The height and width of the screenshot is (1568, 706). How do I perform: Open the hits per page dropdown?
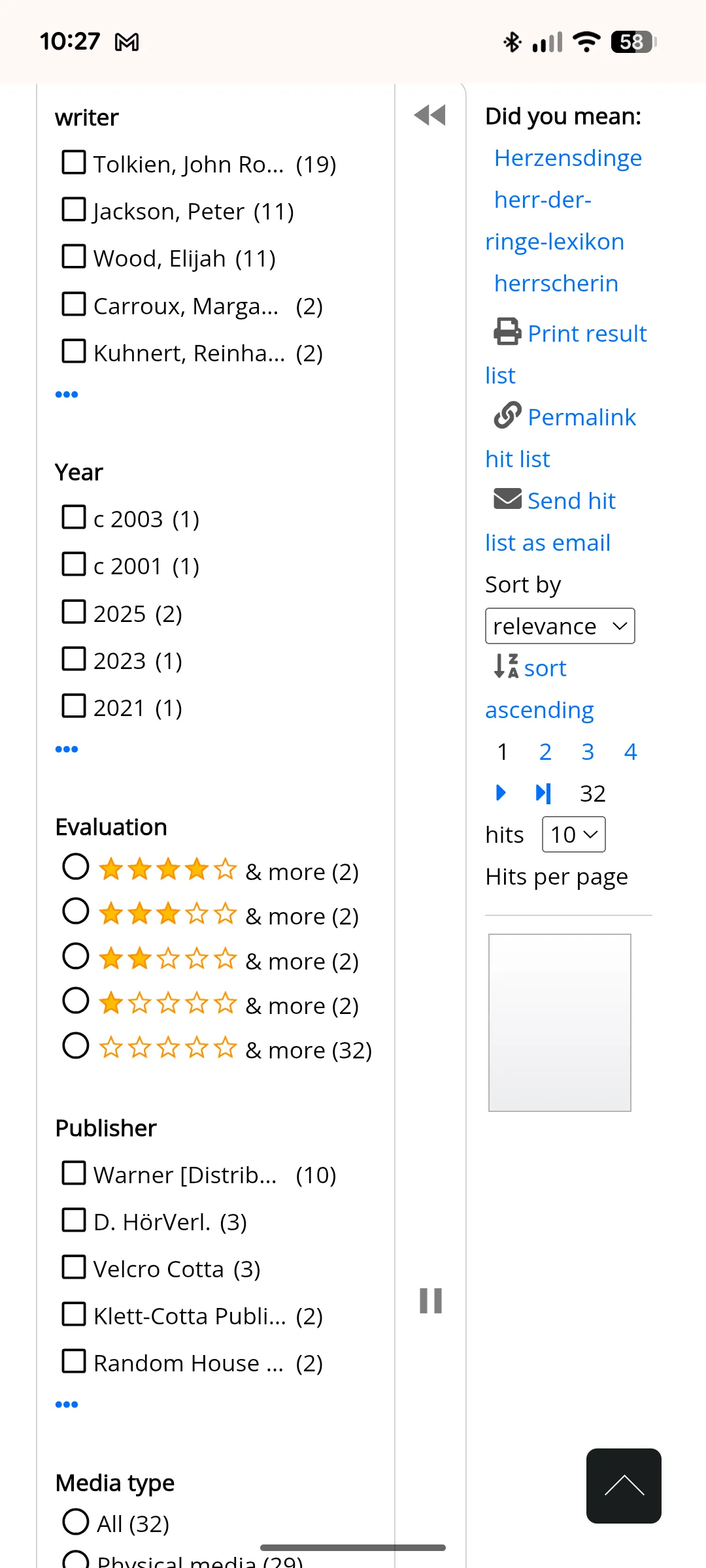[573, 834]
